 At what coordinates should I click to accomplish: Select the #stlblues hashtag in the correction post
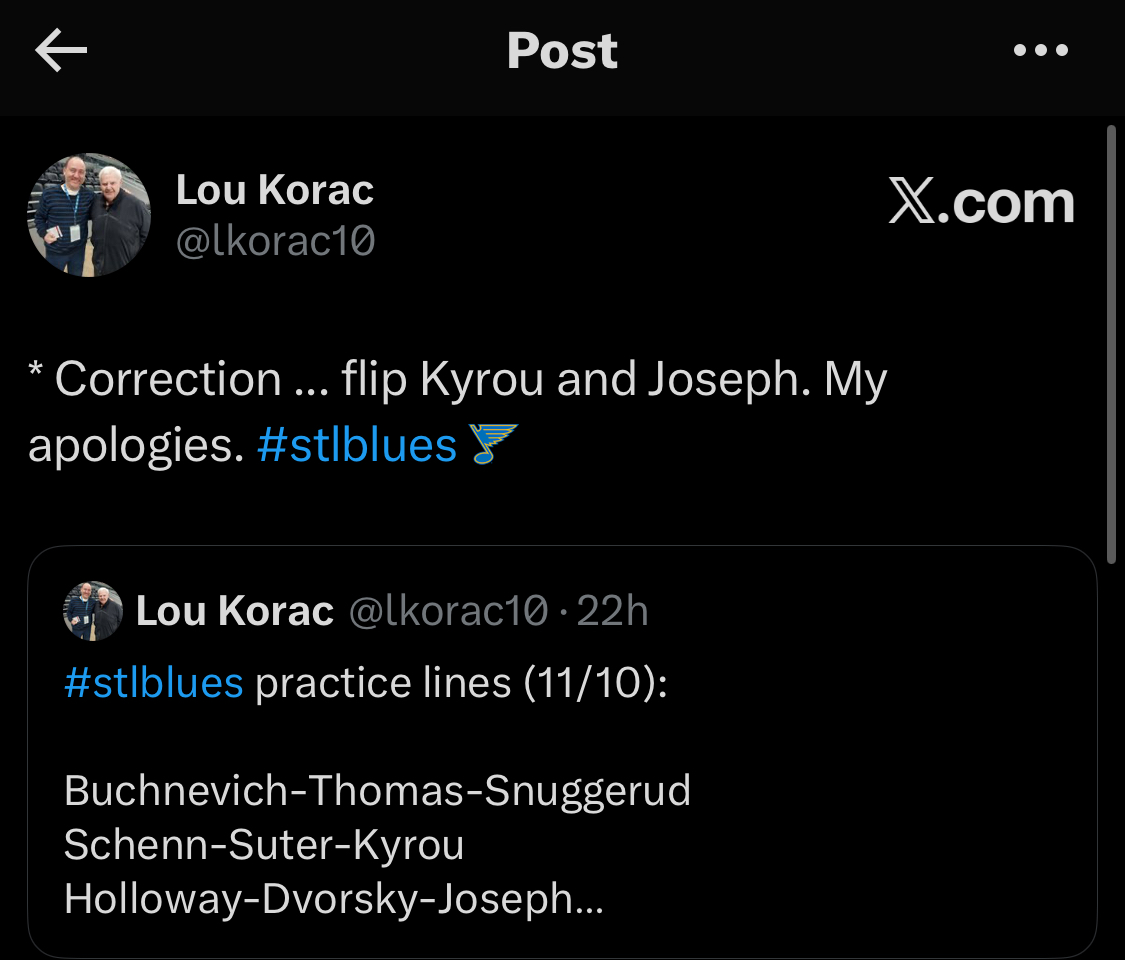pyautogui.click(x=356, y=444)
